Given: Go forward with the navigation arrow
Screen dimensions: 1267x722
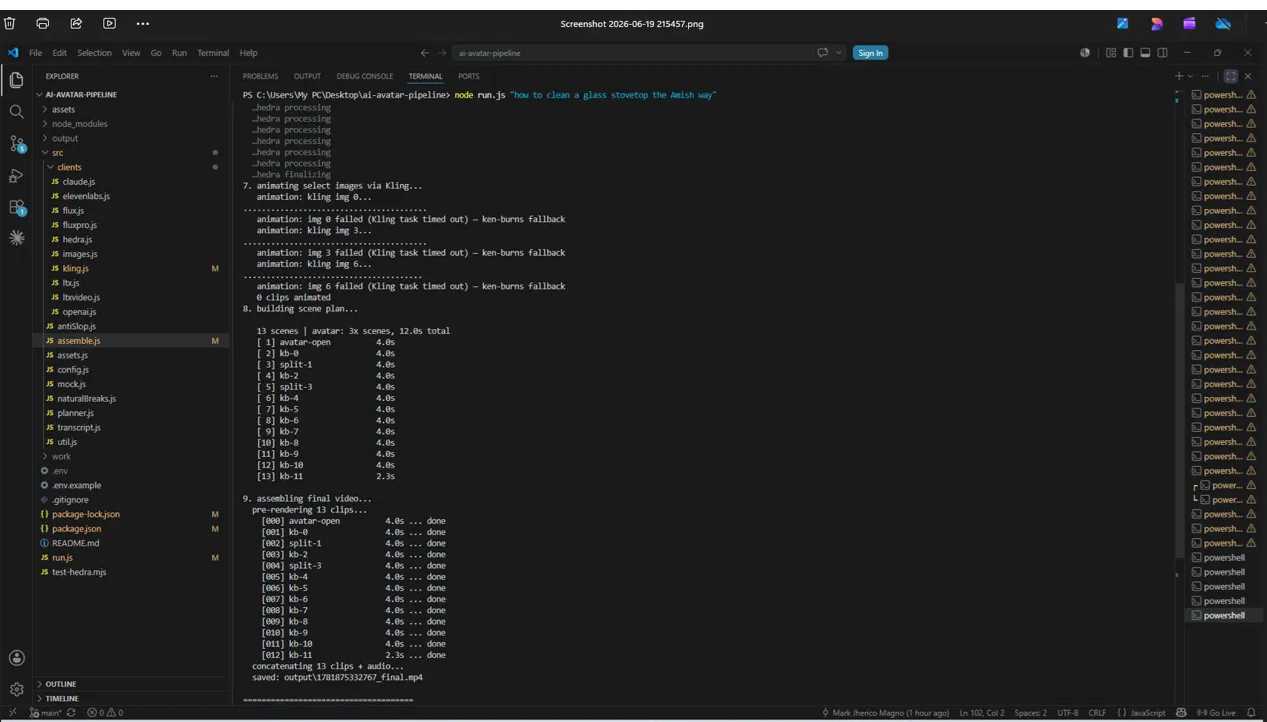Looking at the screenshot, I should pyautogui.click(x=441, y=53).
